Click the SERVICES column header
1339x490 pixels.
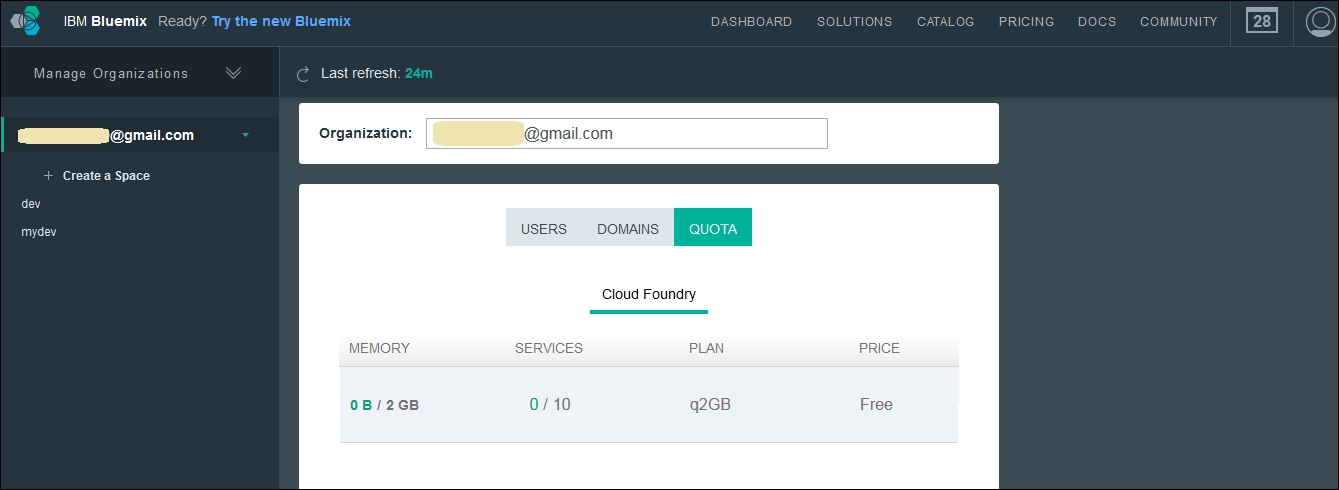pyautogui.click(x=549, y=349)
